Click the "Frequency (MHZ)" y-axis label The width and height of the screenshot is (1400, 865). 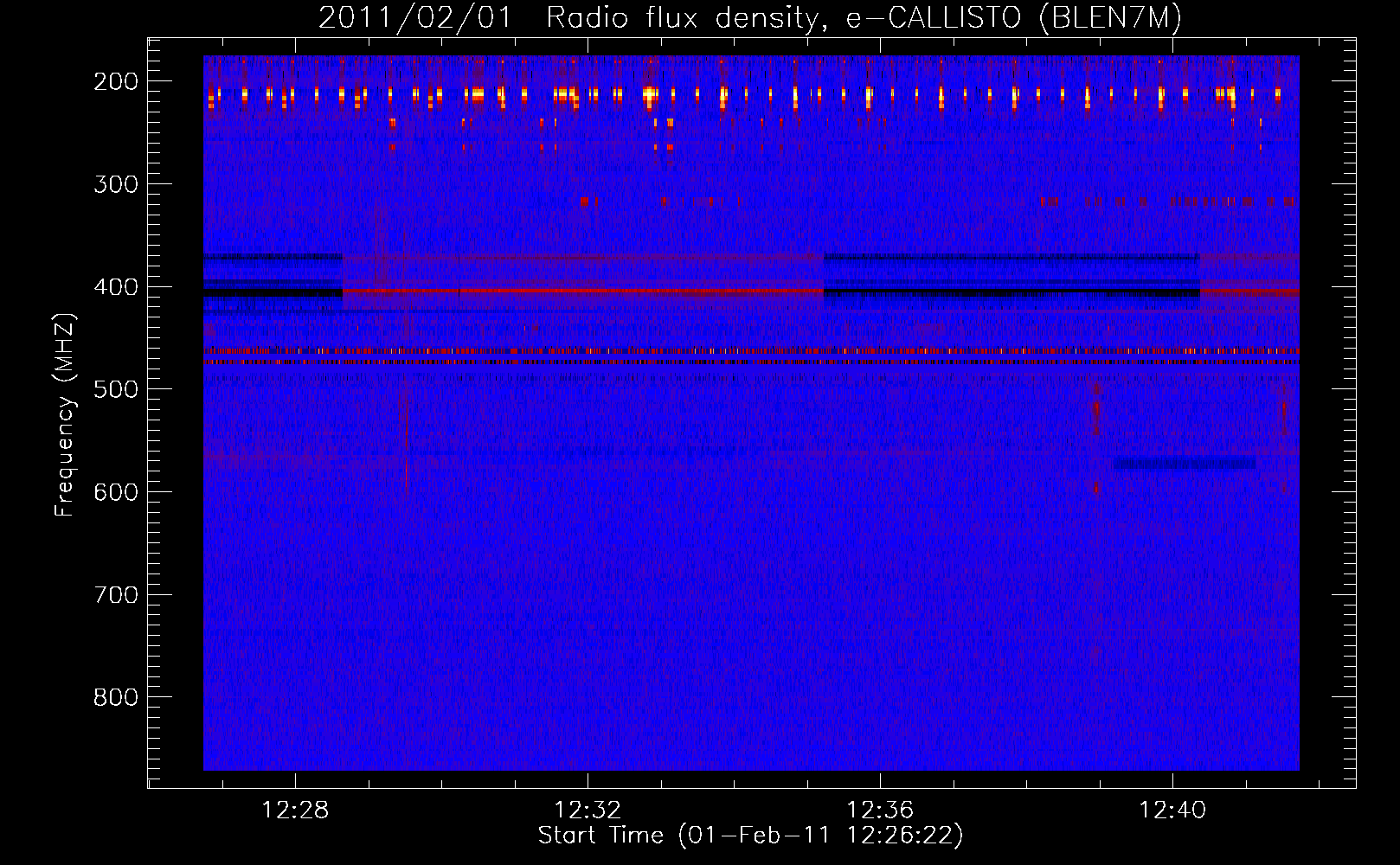(65, 414)
